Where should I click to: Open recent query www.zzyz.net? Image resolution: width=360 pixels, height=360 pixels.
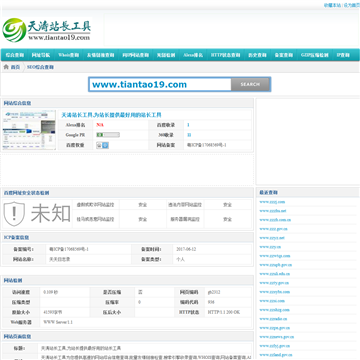[272, 238]
